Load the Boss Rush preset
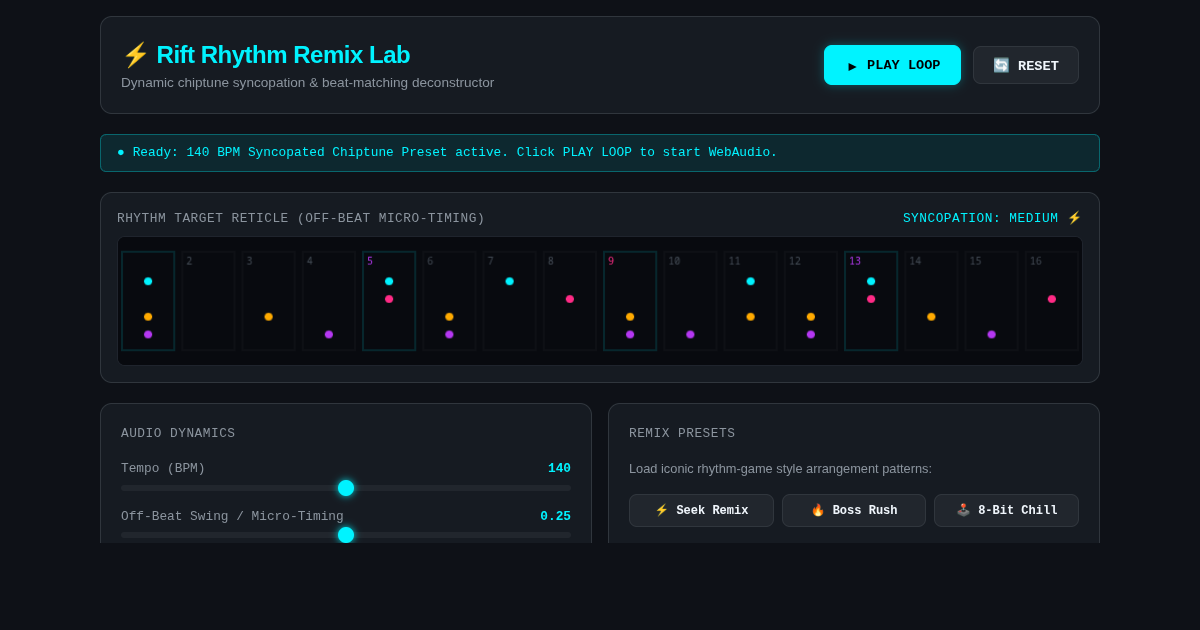Screen dimensions: 1200x630 [854, 510]
